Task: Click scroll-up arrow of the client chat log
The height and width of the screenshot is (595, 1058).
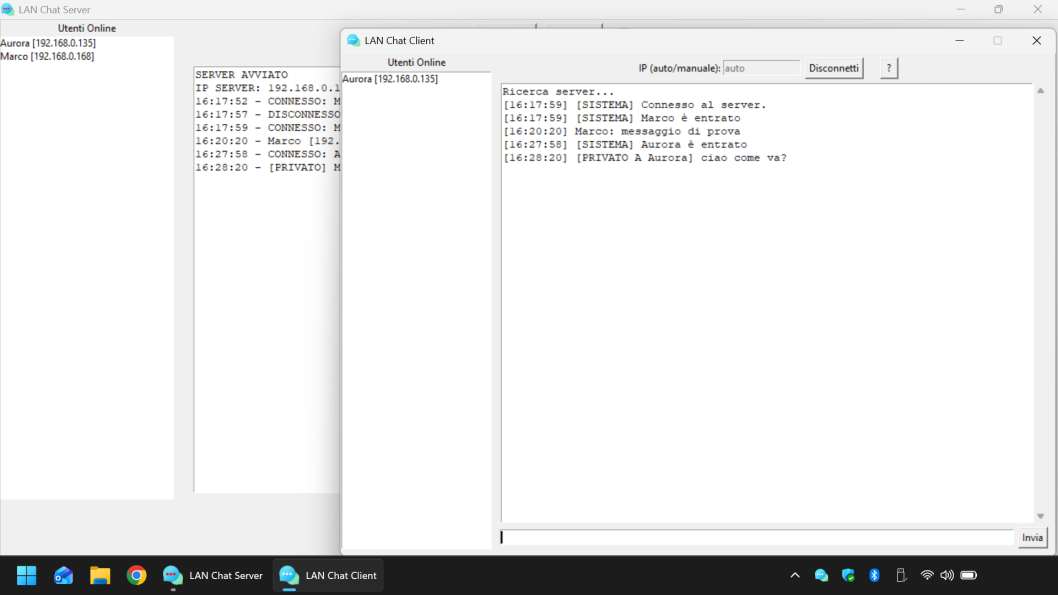Action: (1040, 91)
